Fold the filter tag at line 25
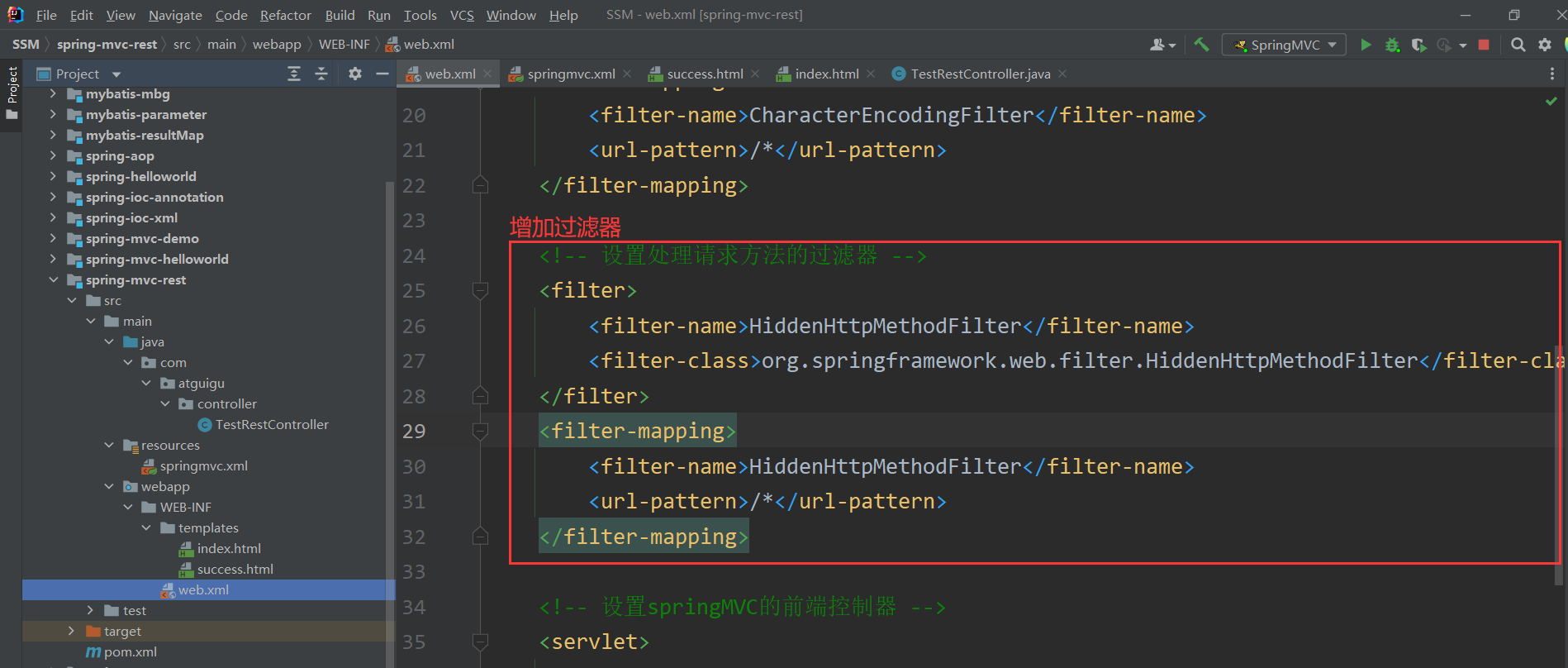This screenshot has width=1568, height=668. (480, 290)
